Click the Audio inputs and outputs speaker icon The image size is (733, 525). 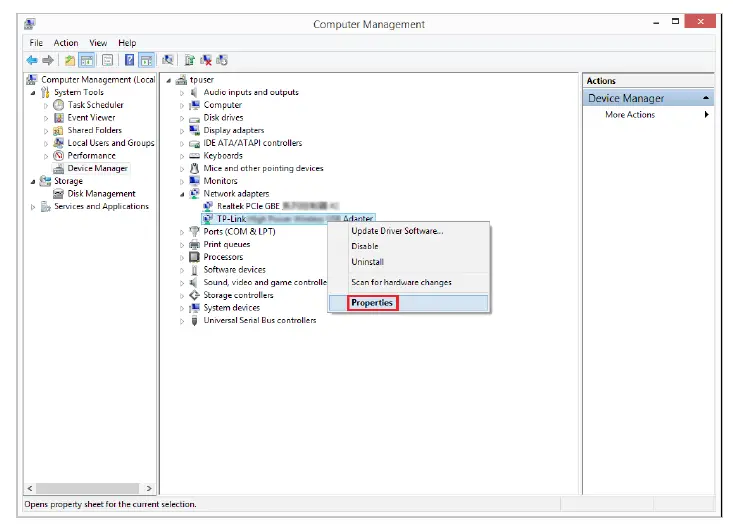click(194, 92)
